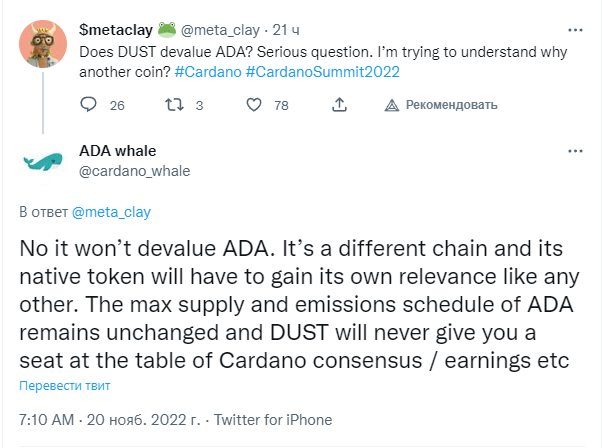602x448 pixels.
Task: Click the retweet arrows icon
Action: (x=174, y=104)
